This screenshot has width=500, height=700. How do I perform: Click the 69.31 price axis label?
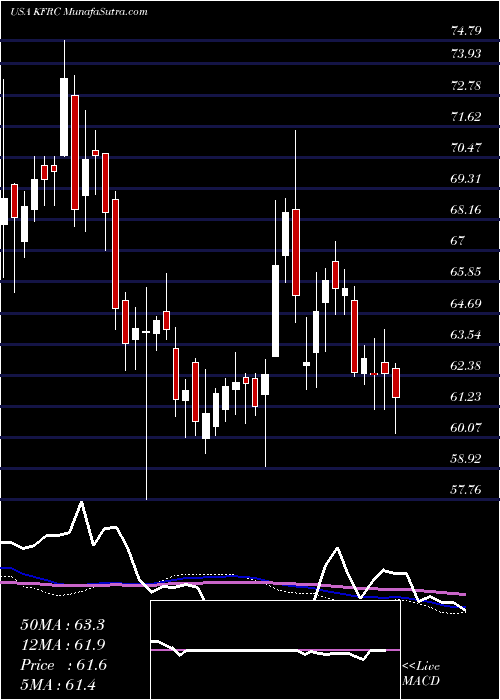[467, 179]
